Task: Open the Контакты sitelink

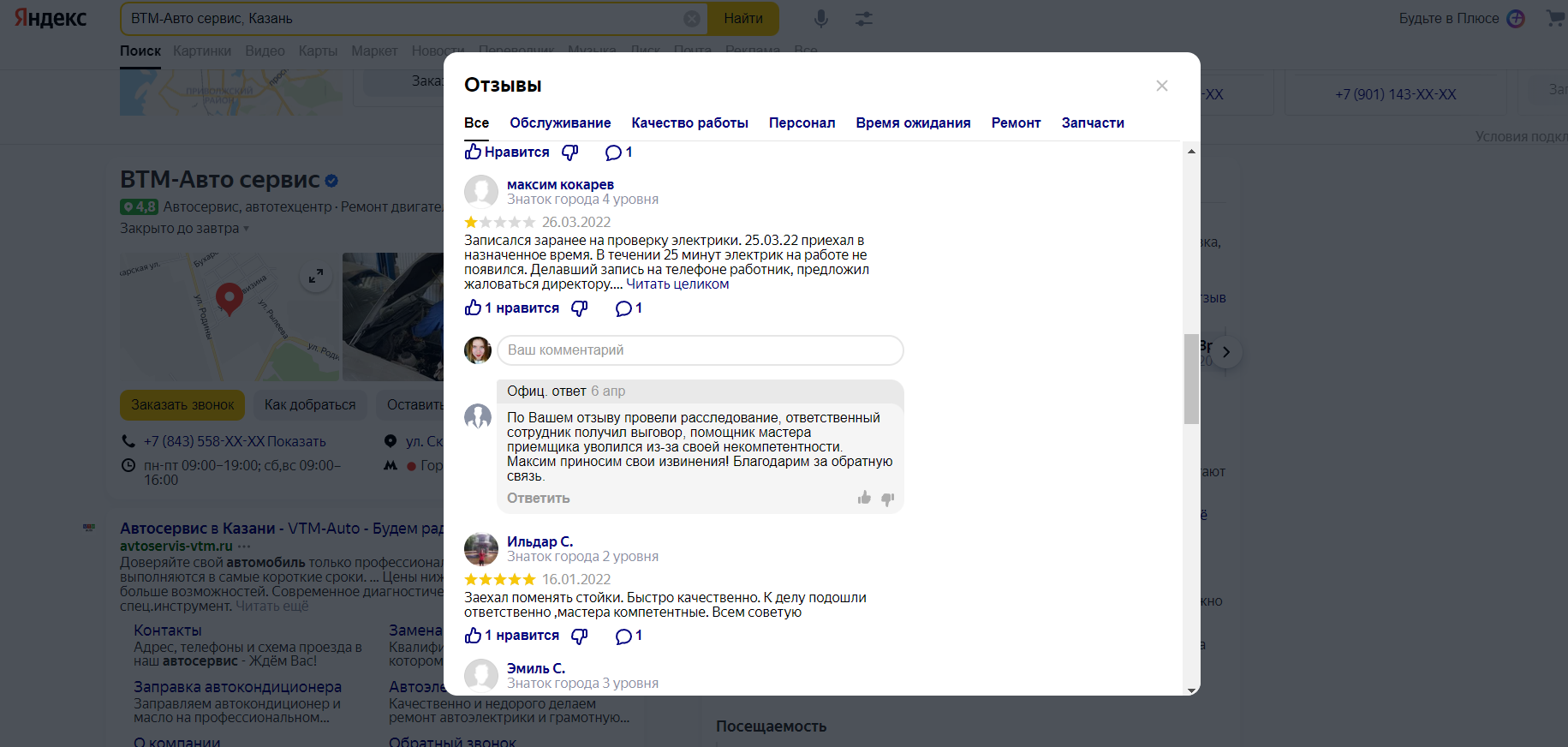Action: coord(167,630)
